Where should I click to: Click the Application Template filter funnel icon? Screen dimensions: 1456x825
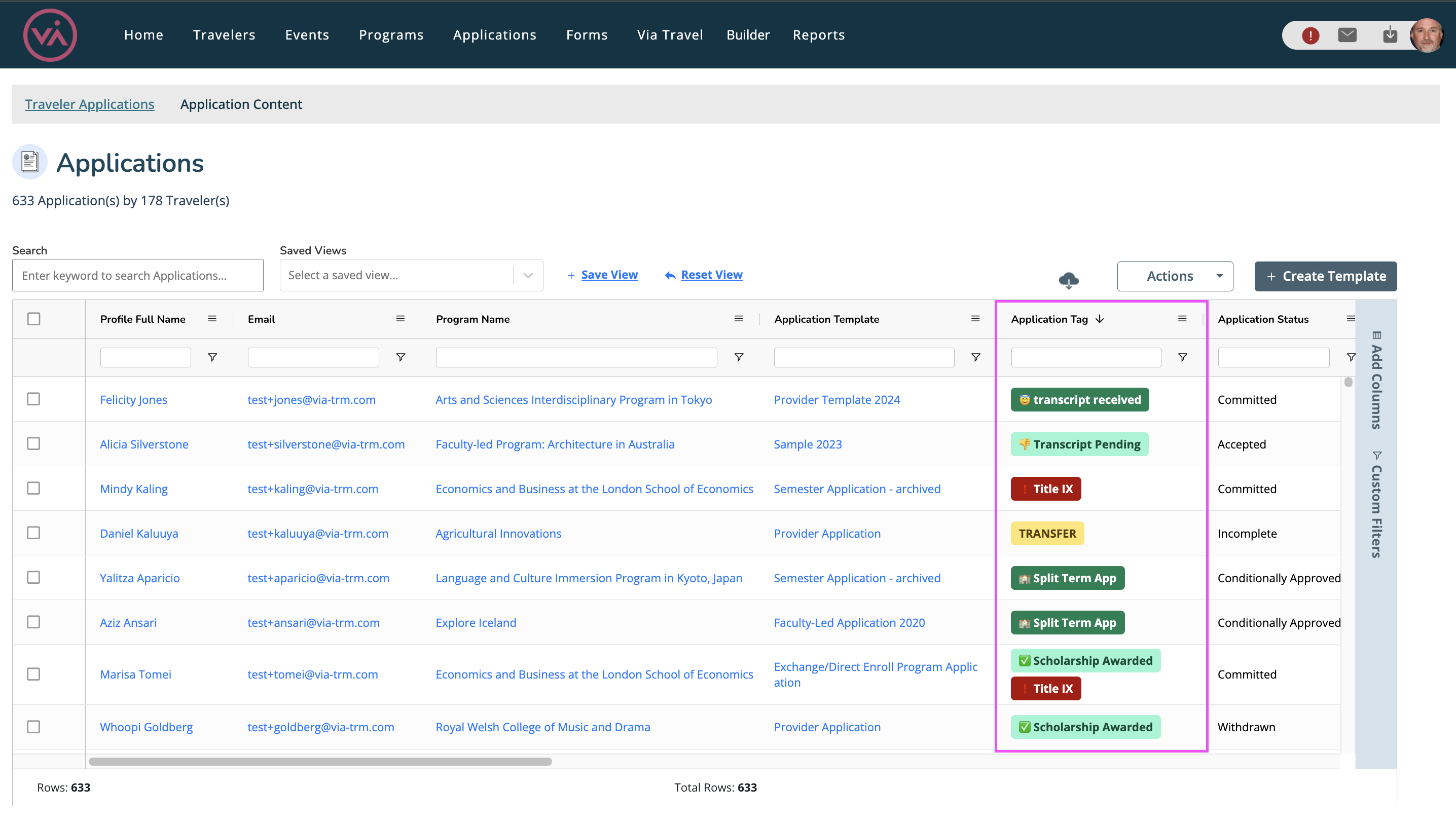975,358
